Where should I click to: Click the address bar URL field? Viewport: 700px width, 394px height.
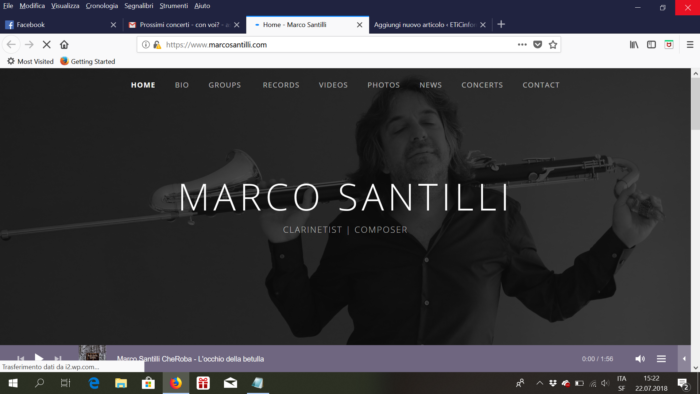339,45
